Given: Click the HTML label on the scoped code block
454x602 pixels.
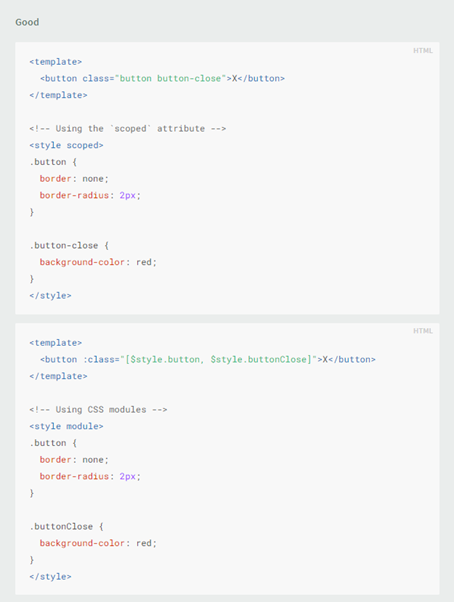Looking at the screenshot, I should [x=423, y=51].
